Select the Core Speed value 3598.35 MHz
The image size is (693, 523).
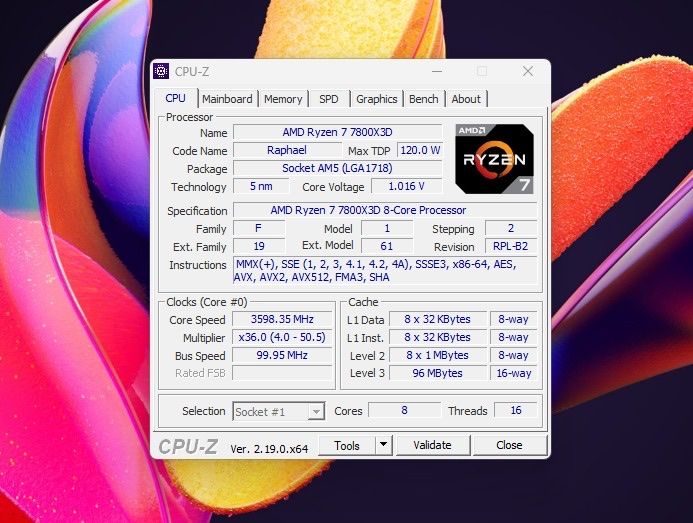(x=282, y=319)
